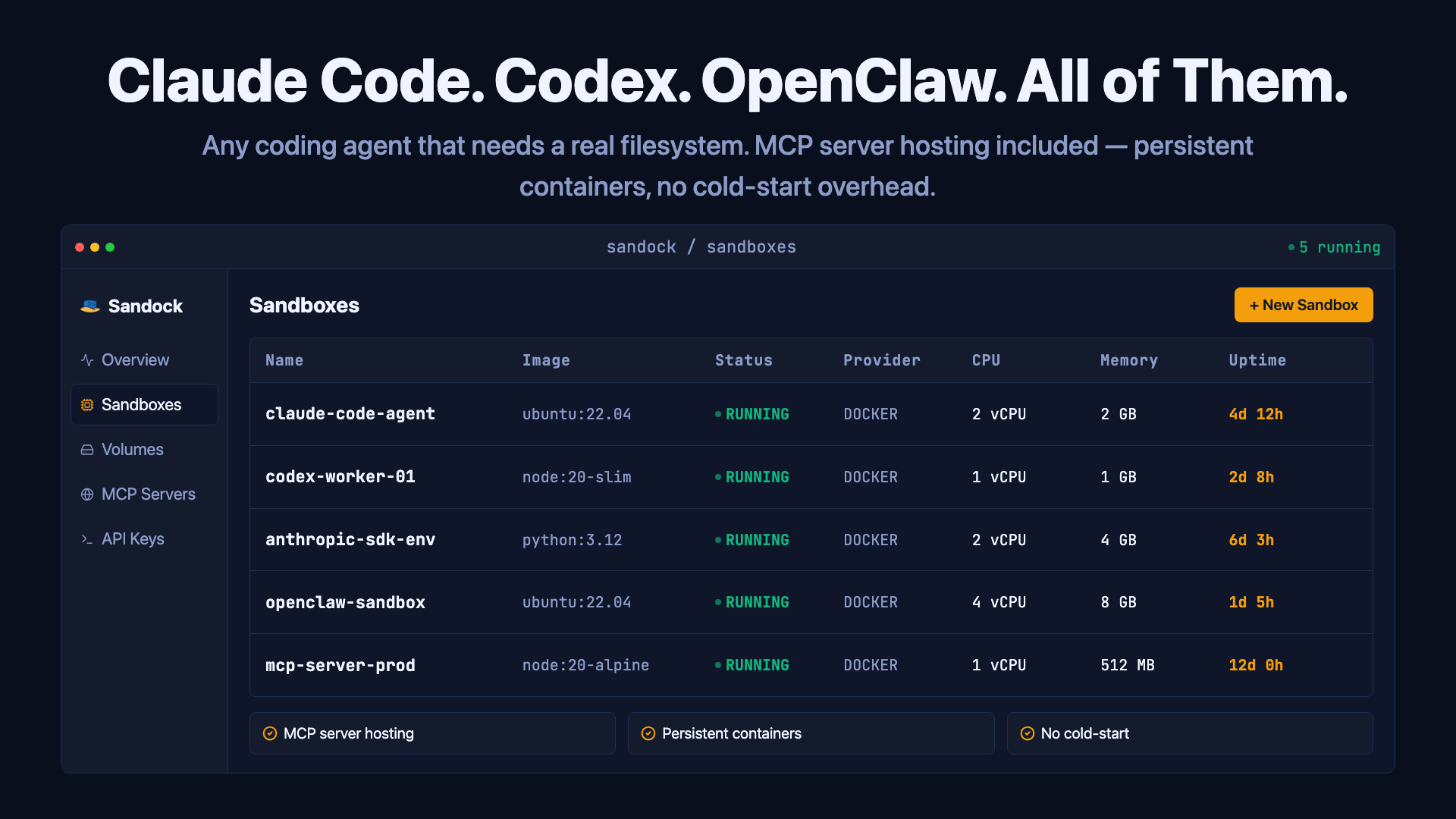Click the API Keys terminal prompt icon
This screenshot has width=1456, height=819.
click(x=87, y=539)
